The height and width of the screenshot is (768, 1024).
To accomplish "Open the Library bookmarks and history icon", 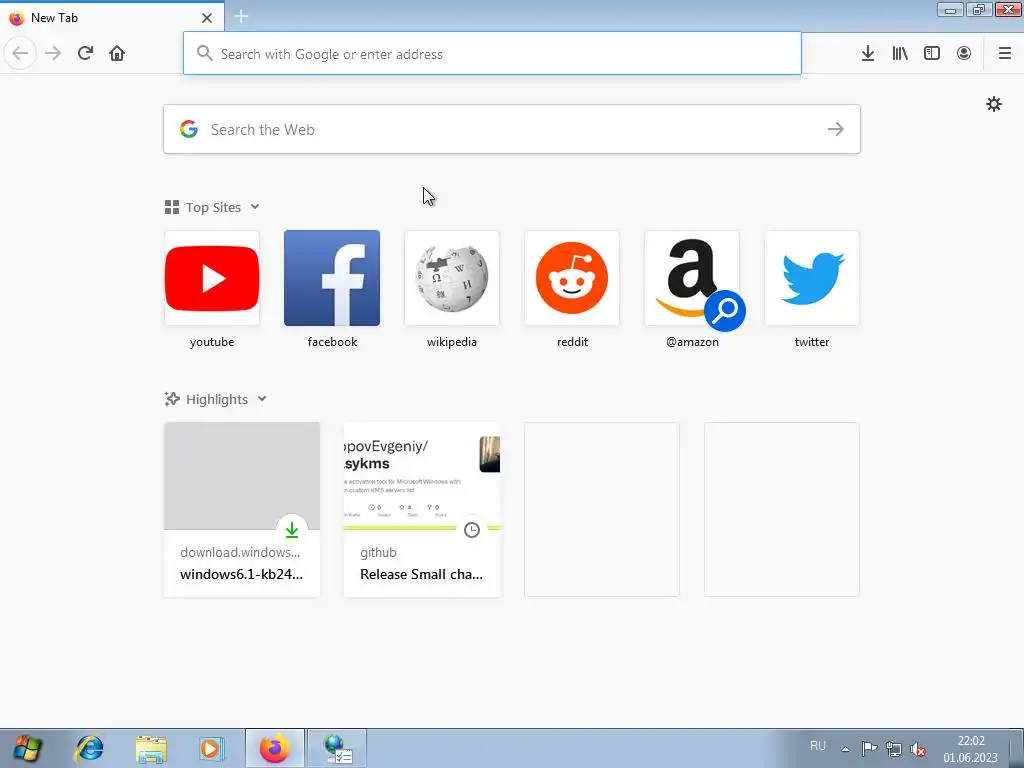I will pyautogui.click(x=900, y=53).
